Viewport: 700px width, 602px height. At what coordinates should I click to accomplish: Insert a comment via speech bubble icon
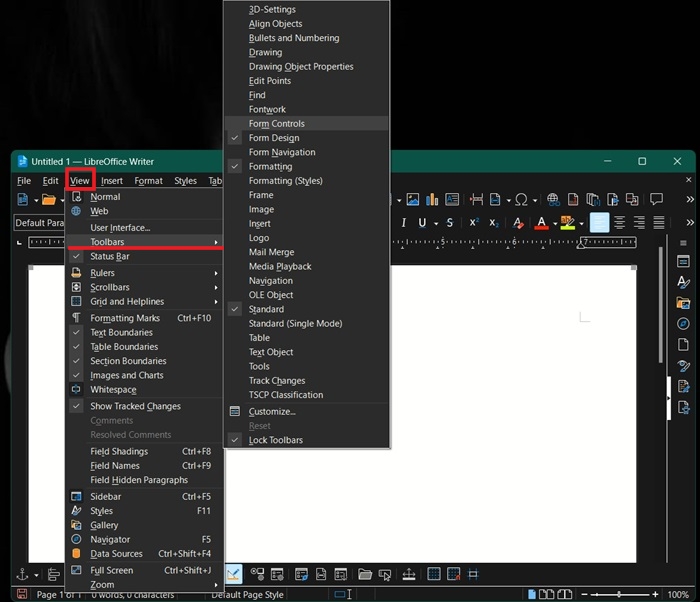(x=656, y=199)
